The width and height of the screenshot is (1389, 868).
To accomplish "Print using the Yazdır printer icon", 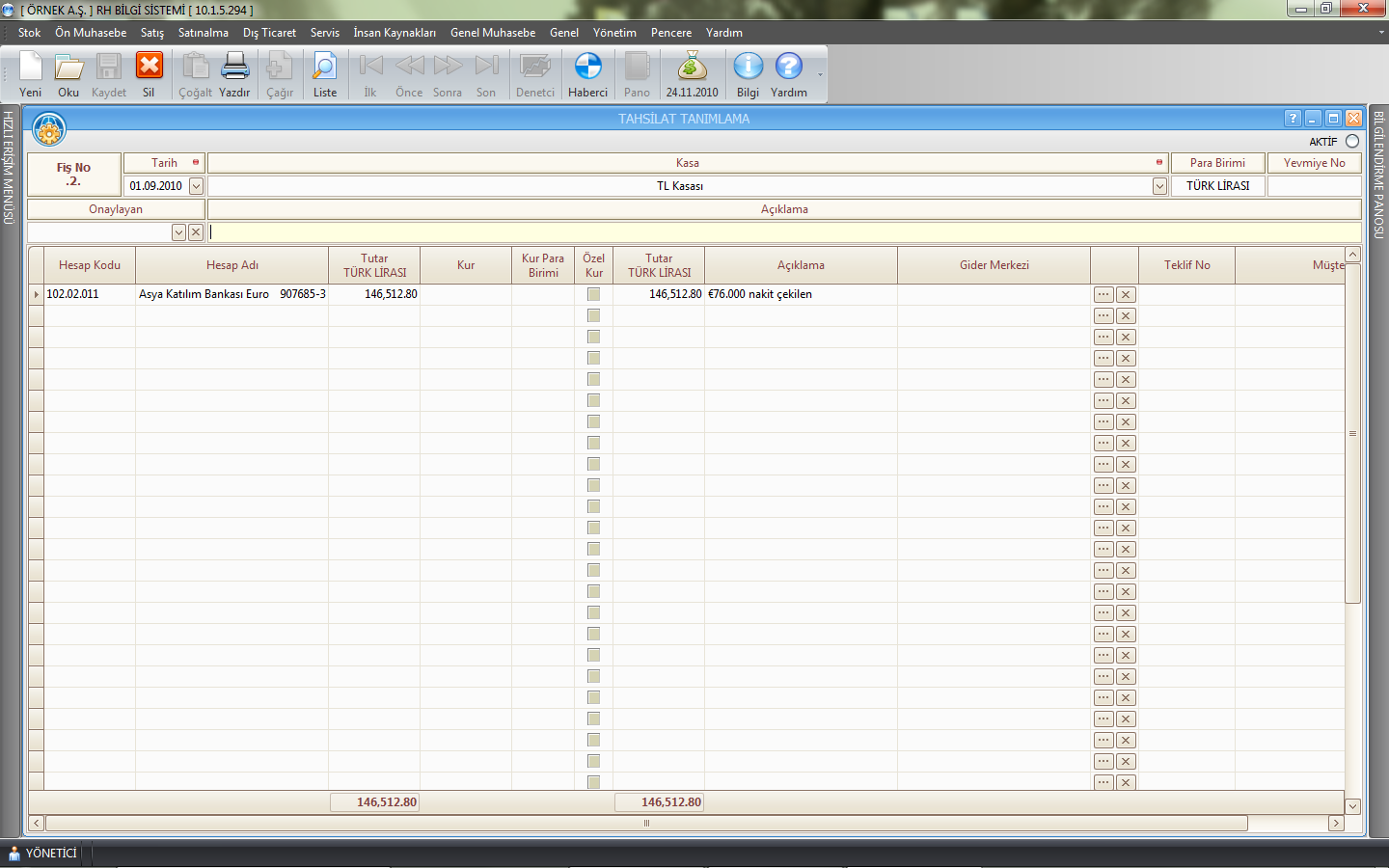I will click(x=234, y=68).
